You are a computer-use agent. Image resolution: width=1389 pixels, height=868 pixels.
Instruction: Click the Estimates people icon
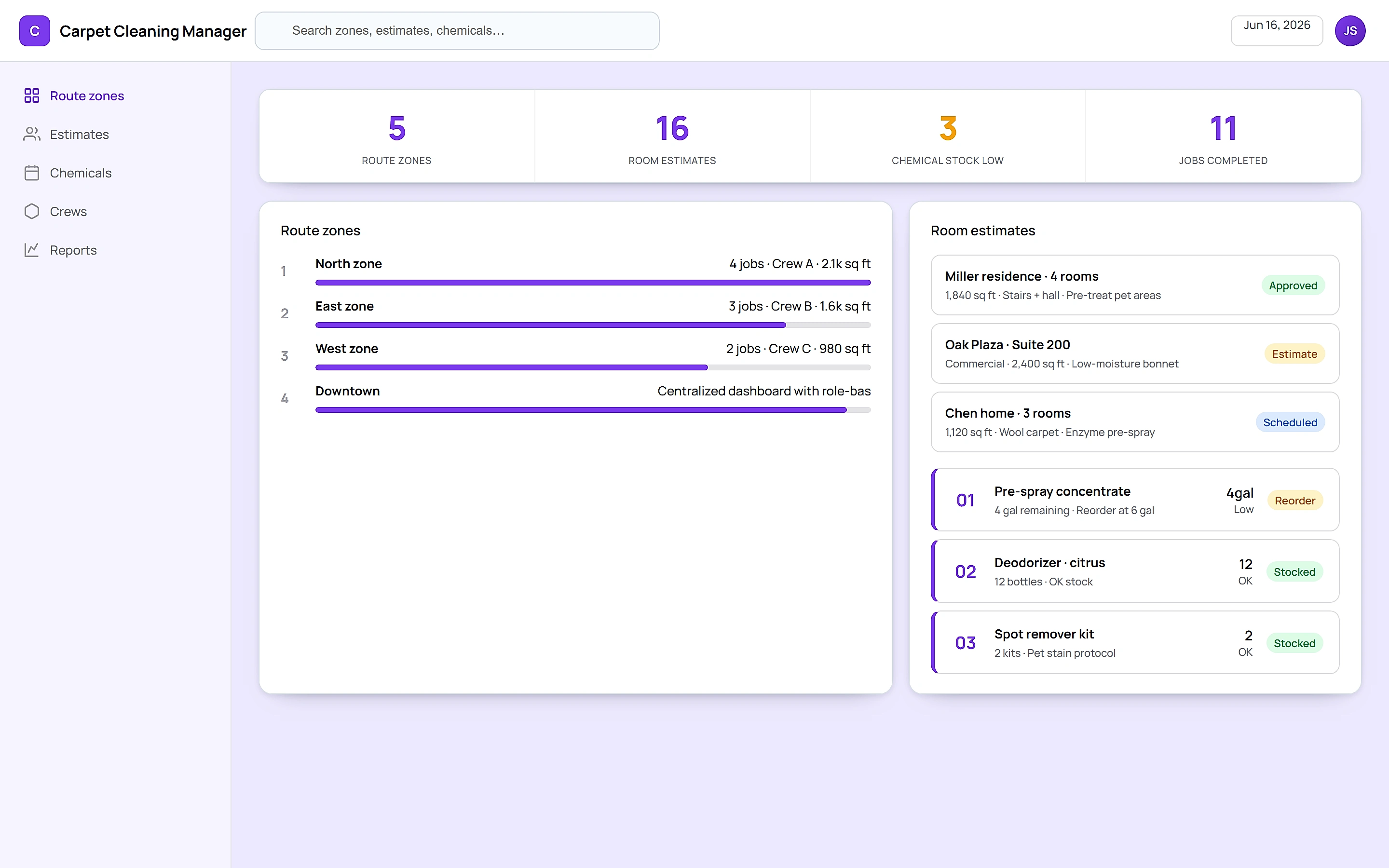pyautogui.click(x=31, y=134)
